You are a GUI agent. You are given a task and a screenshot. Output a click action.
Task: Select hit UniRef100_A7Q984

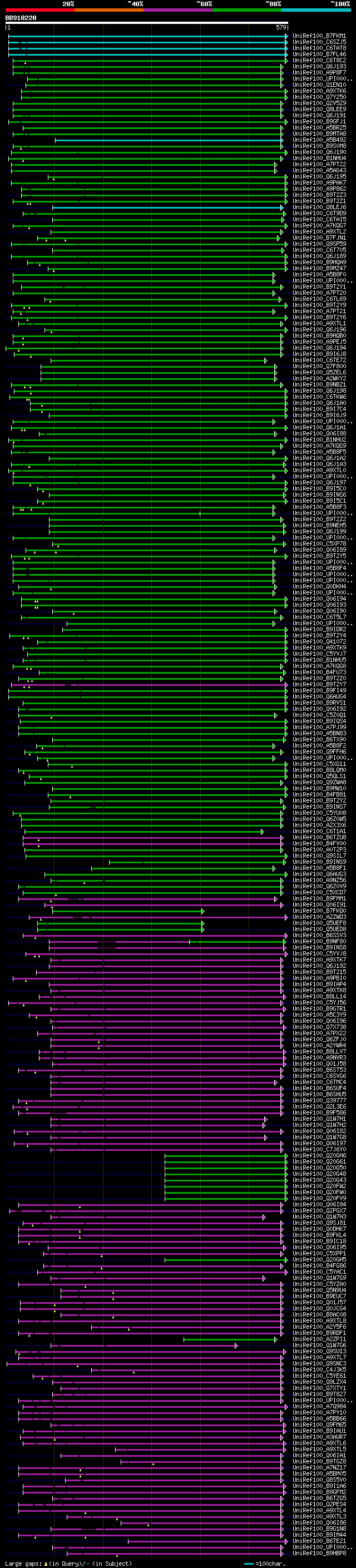[x=319, y=1406]
